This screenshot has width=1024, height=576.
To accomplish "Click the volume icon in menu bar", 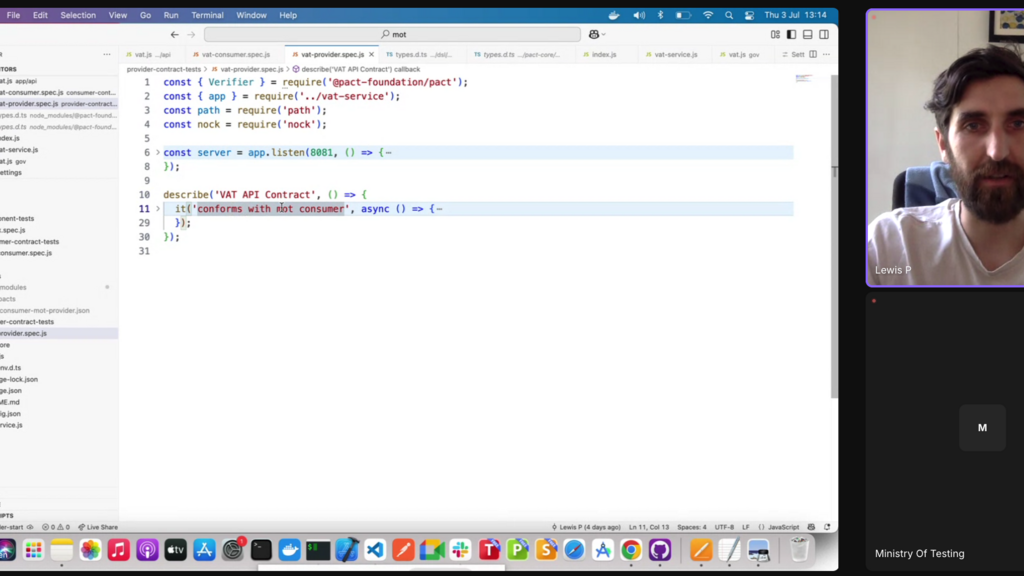I will tap(639, 15).
